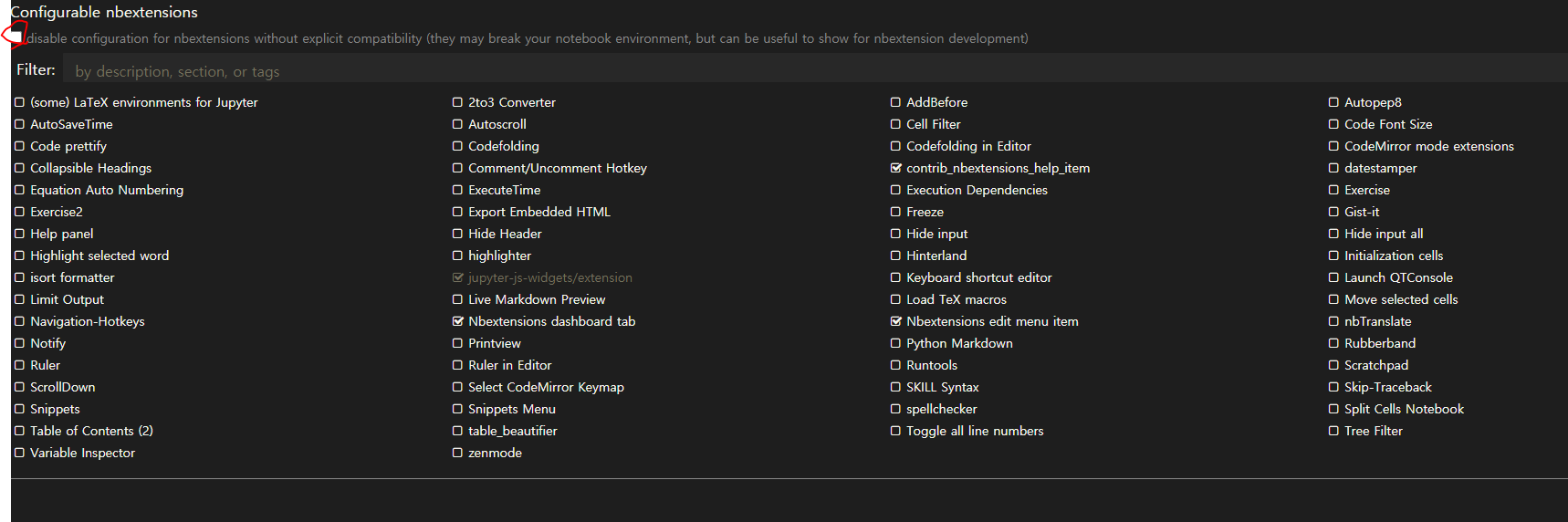Open the isort formatter entry

(72, 277)
